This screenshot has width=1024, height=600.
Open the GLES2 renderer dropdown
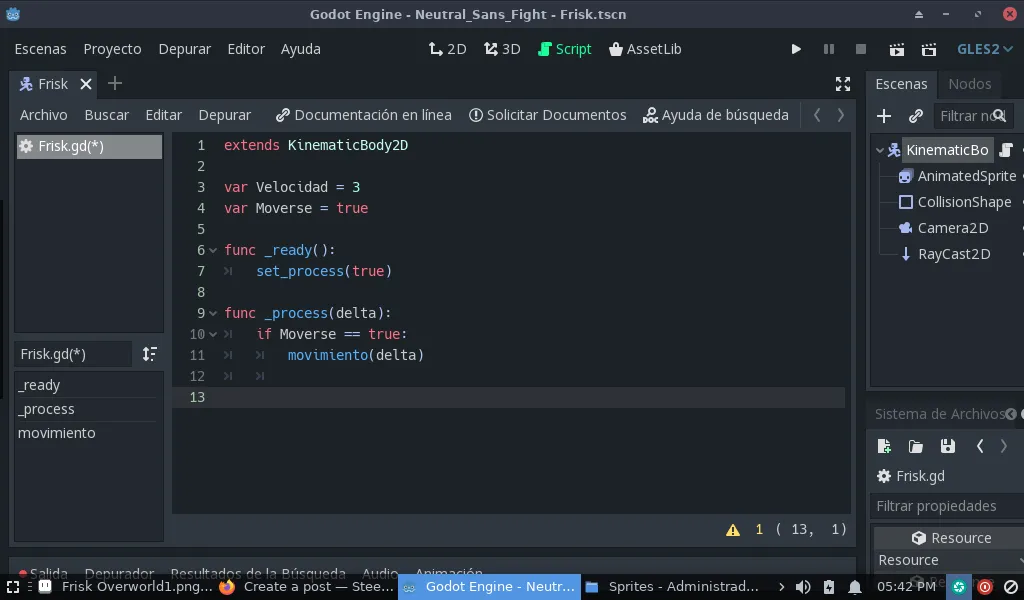(x=985, y=49)
